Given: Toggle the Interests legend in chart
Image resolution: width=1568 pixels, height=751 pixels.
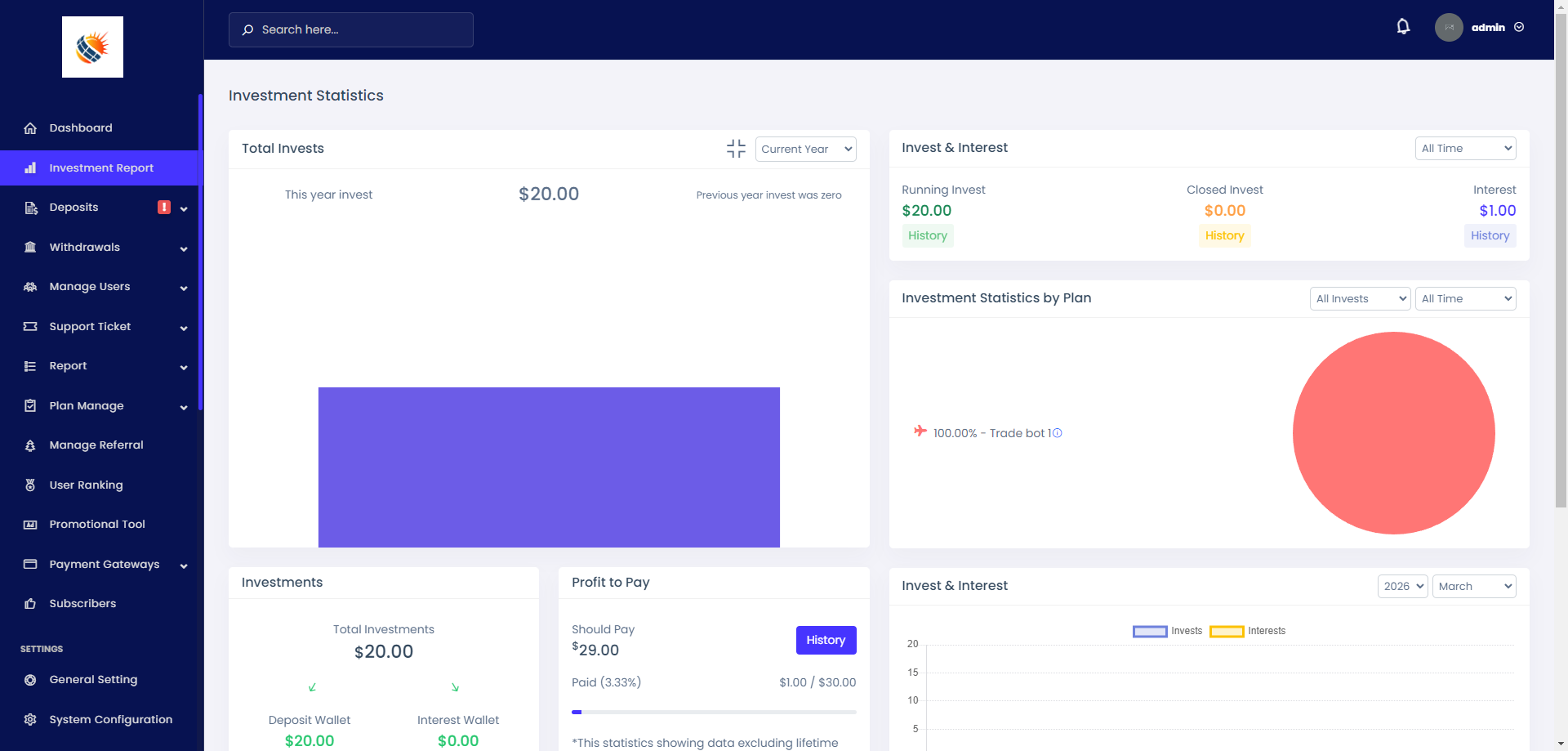Looking at the screenshot, I should tap(1247, 631).
